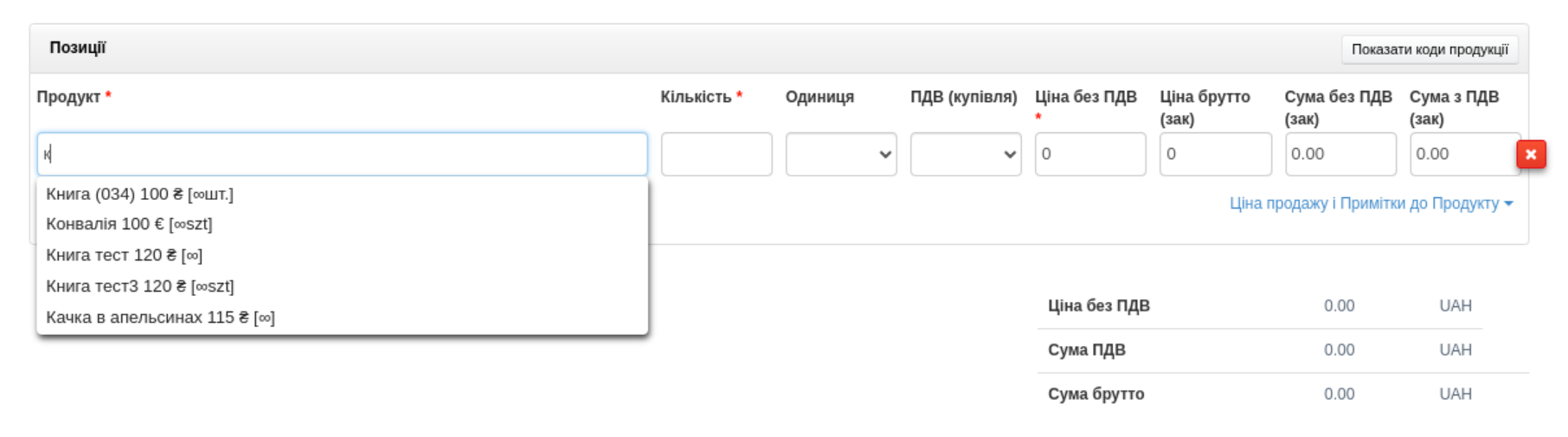Image resolution: width=1568 pixels, height=437 pixels.
Task: Click the red delete row icon
Action: tap(1530, 155)
